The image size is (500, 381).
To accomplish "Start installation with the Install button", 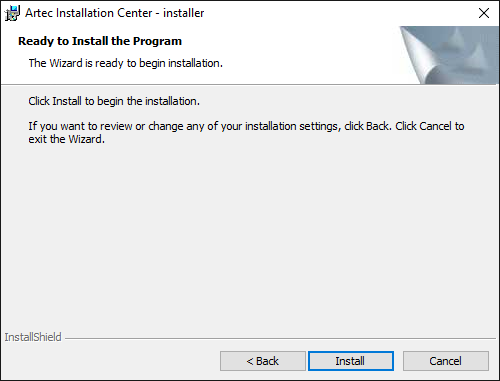I will point(351,361).
